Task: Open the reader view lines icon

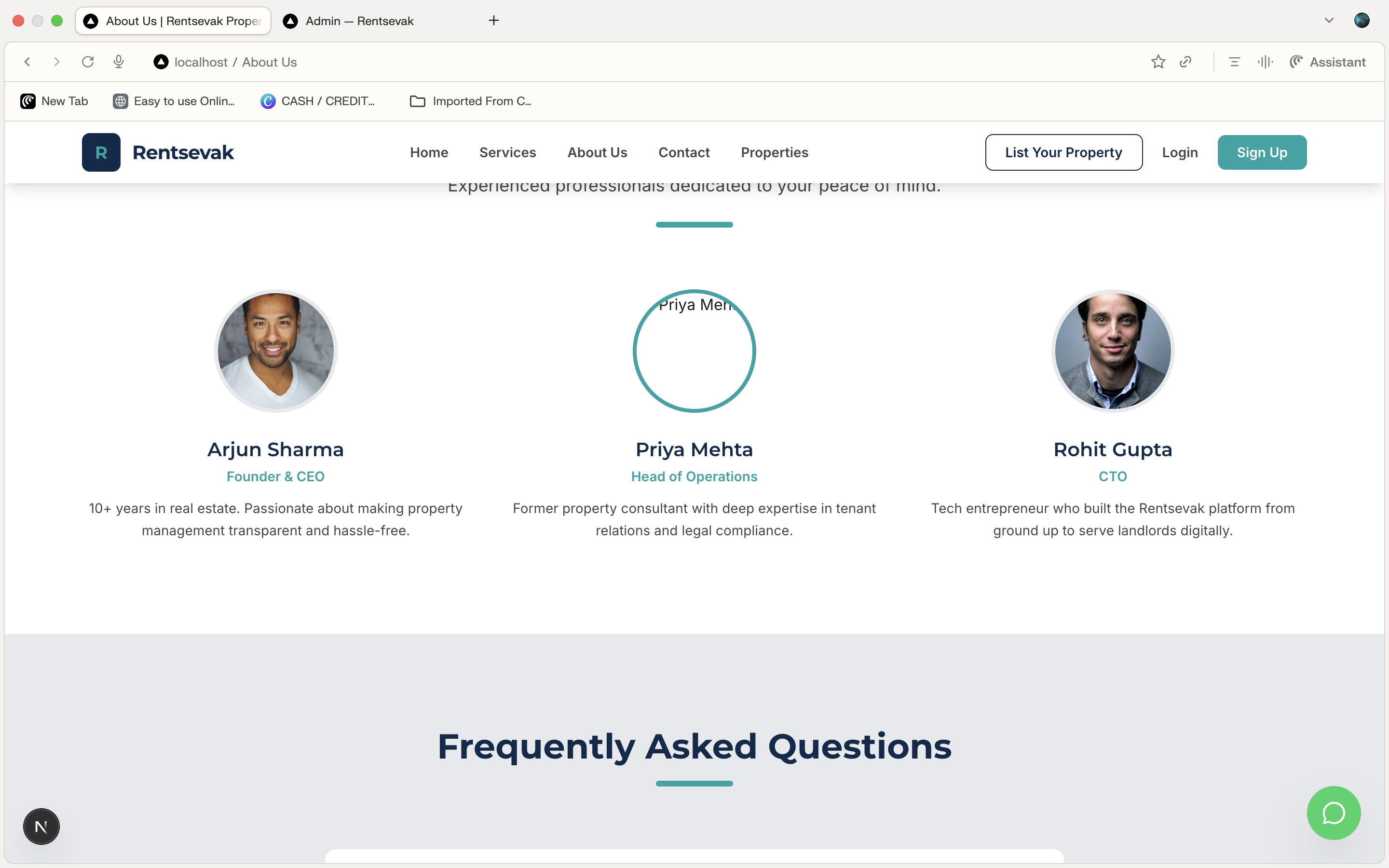Action: point(1235,62)
